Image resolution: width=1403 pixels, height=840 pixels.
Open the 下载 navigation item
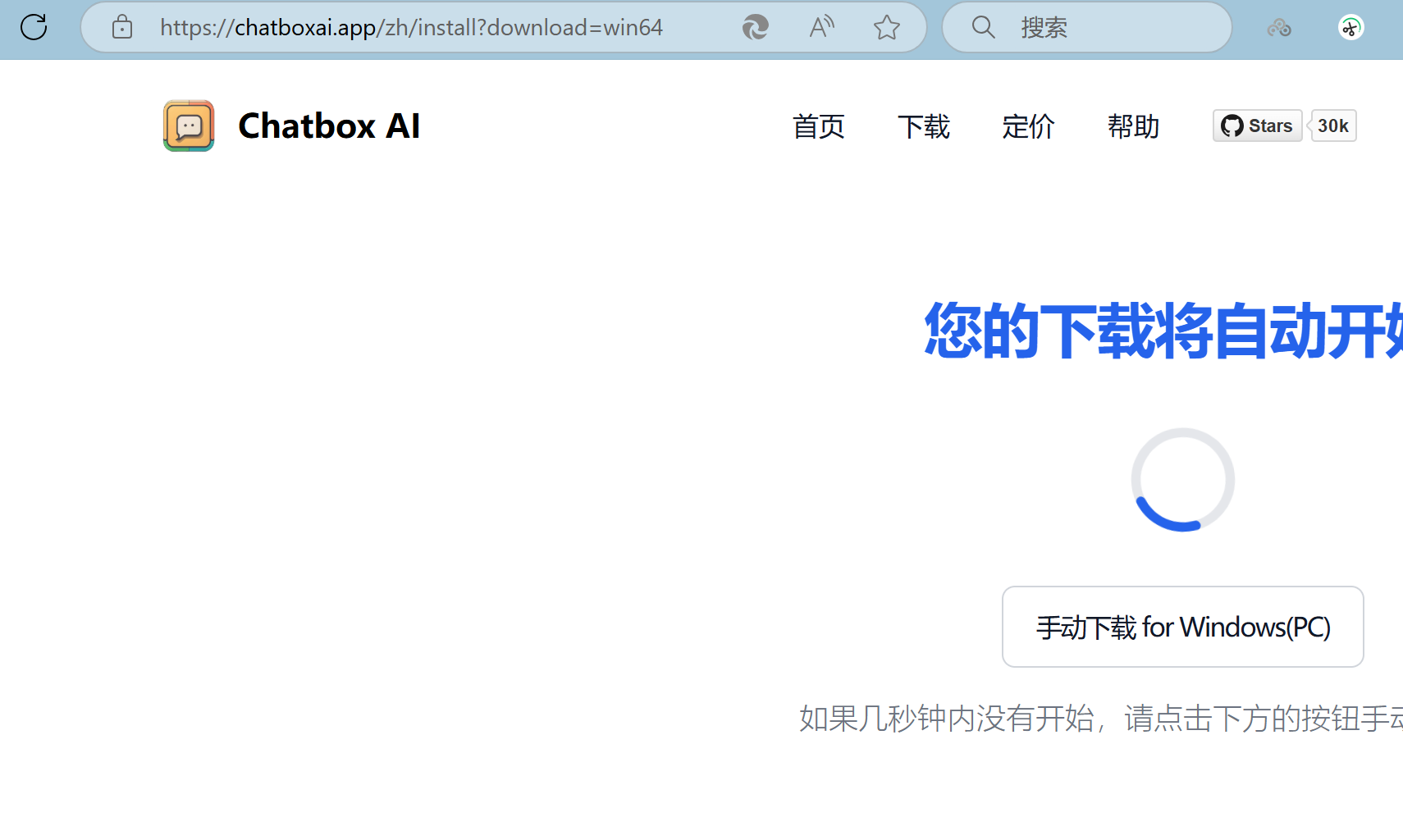point(923,126)
